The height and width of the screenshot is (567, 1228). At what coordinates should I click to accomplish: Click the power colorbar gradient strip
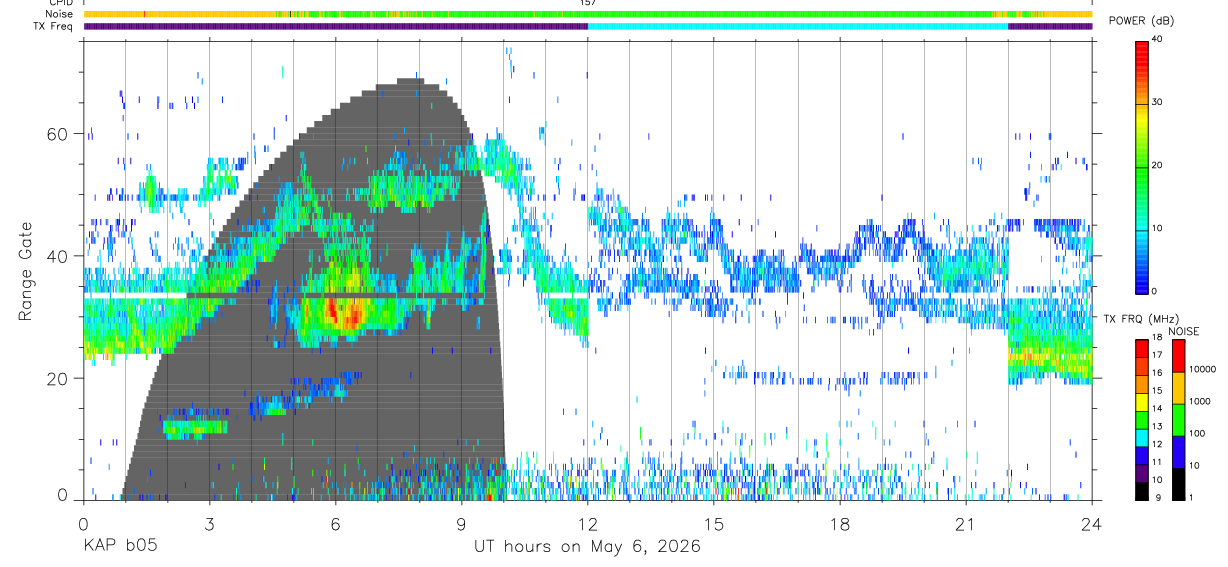point(1141,166)
